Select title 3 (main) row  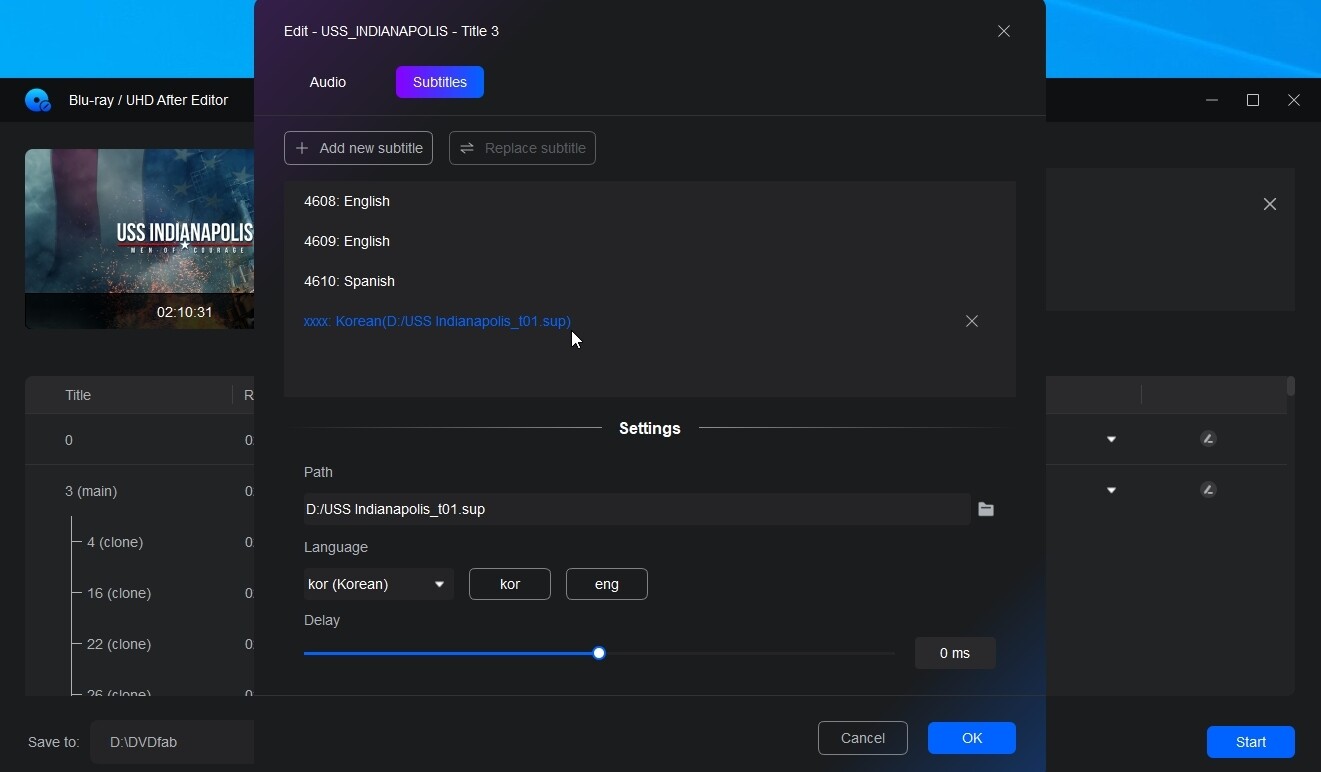[91, 491]
